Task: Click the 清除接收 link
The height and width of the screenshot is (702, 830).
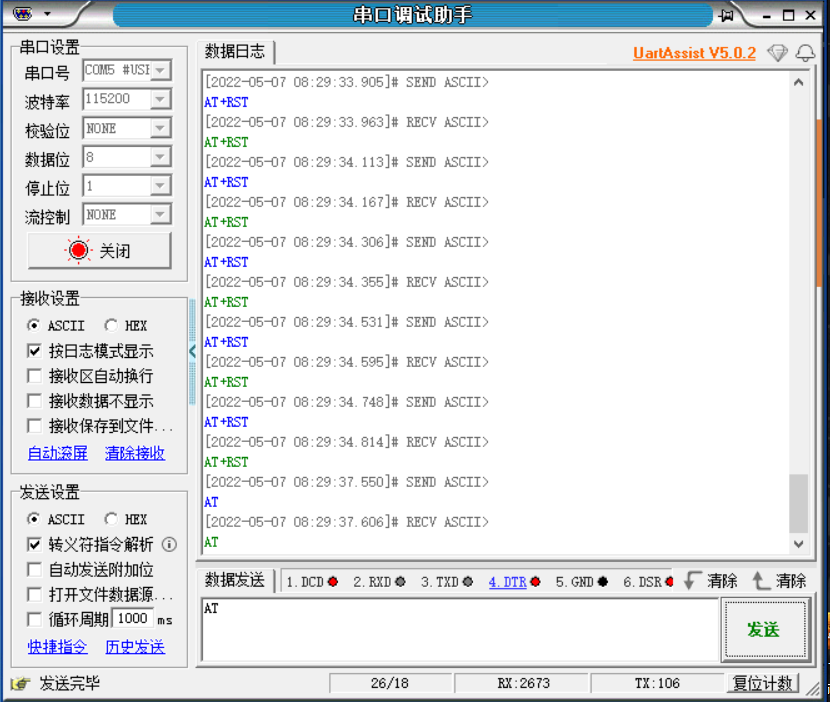Action: [x=135, y=453]
